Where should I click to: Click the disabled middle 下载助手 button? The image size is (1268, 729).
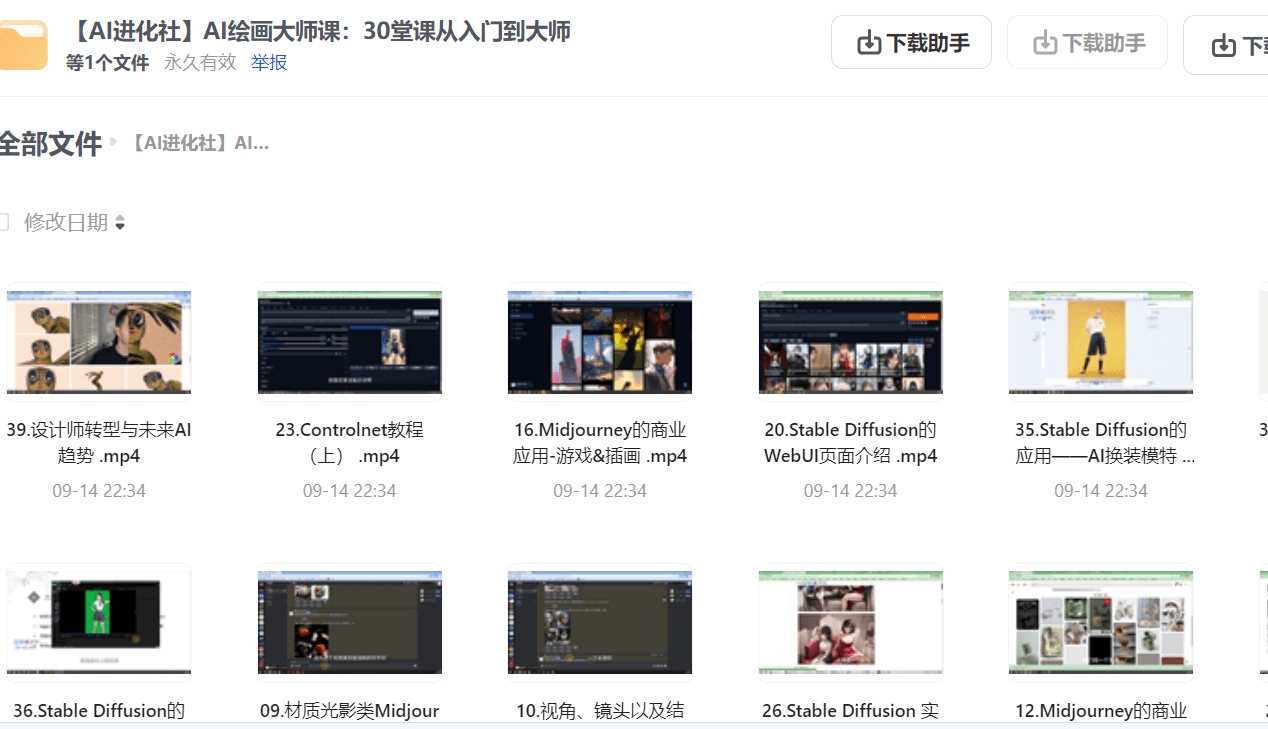coord(1087,42)
